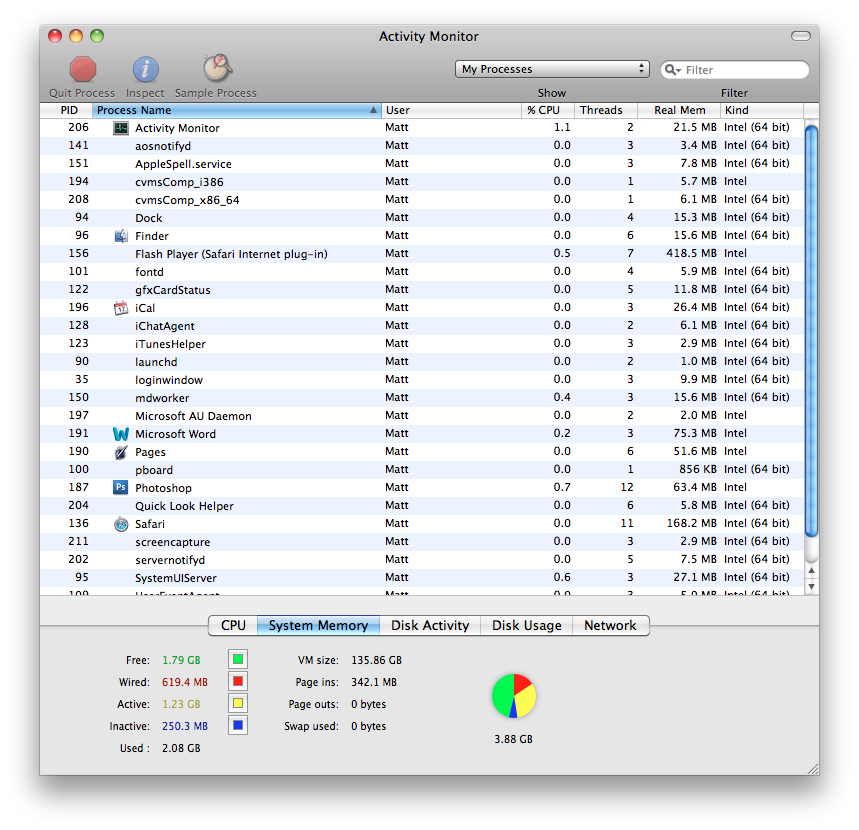
Task: Click the green Free memory color swatch
Action: point(238,659)
